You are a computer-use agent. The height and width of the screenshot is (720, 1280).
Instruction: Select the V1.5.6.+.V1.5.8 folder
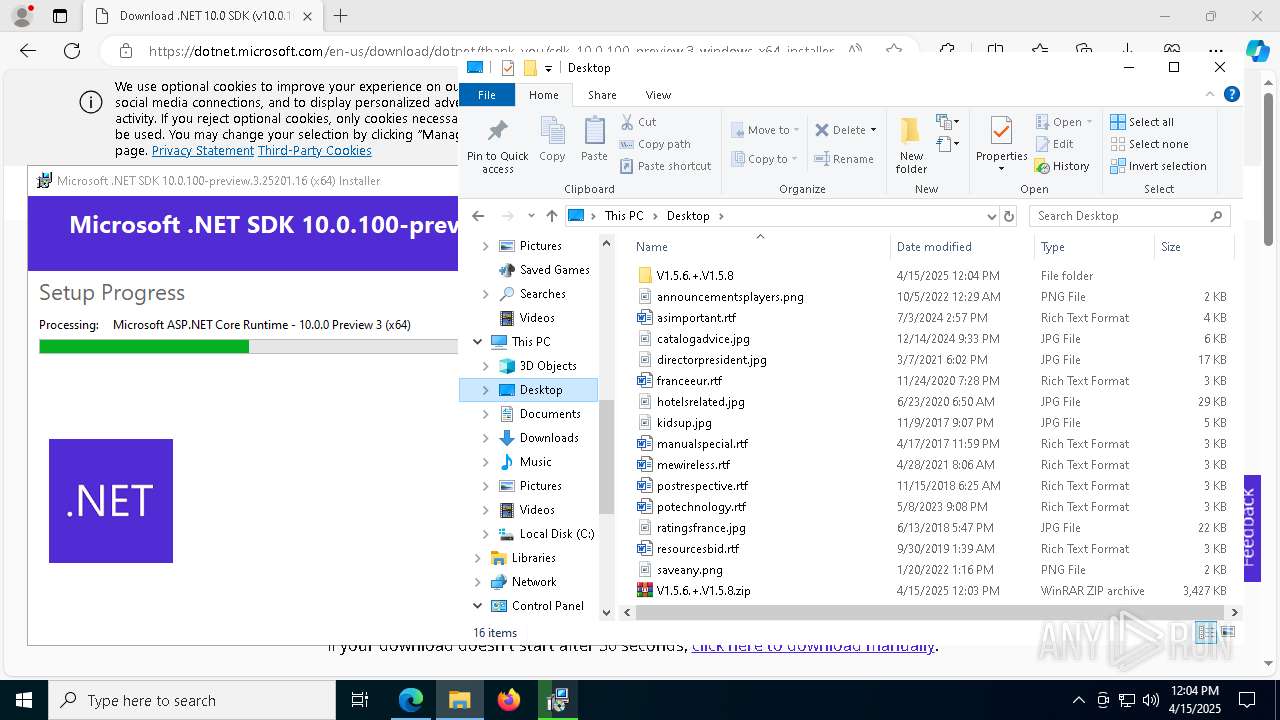695,276
